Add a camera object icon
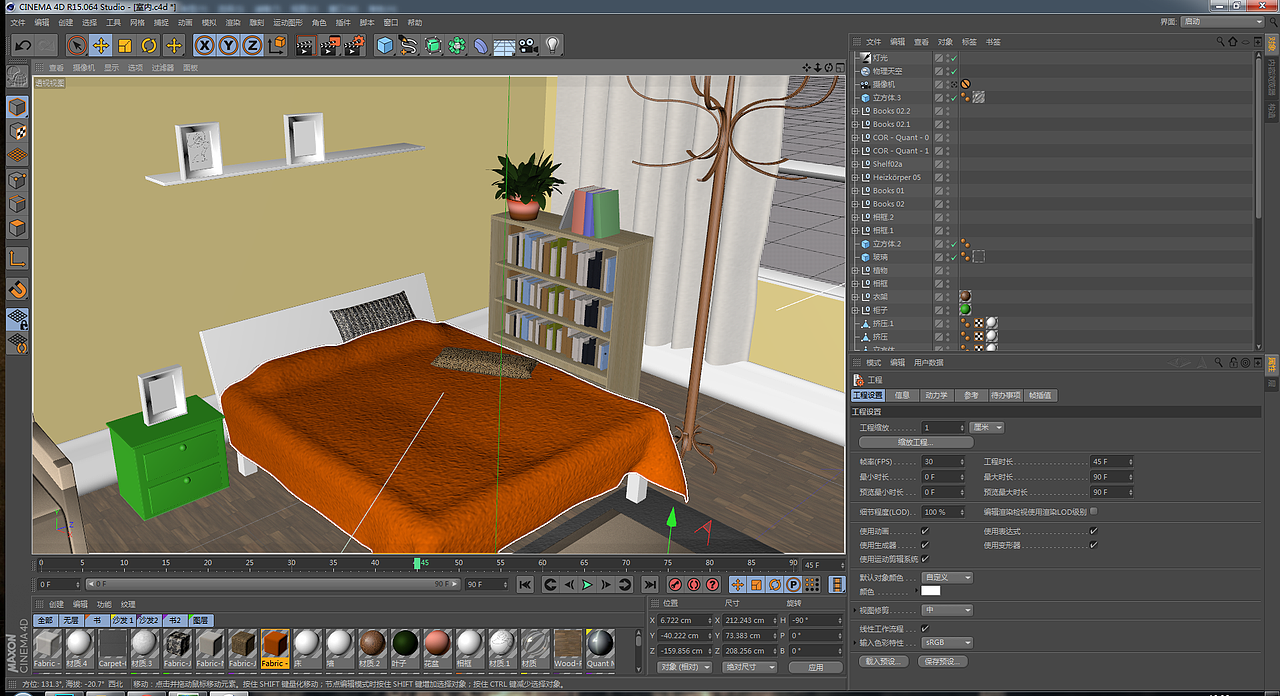The image size is (1280, 696). point(528,45)
